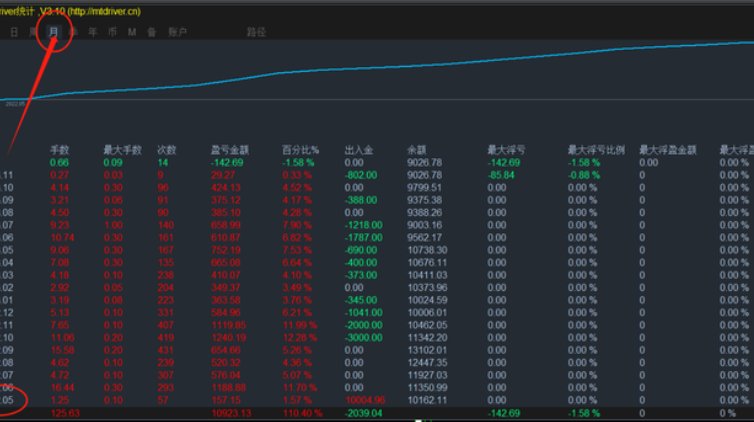Open the M tab
754x422 pixels.
click(132, 32)
